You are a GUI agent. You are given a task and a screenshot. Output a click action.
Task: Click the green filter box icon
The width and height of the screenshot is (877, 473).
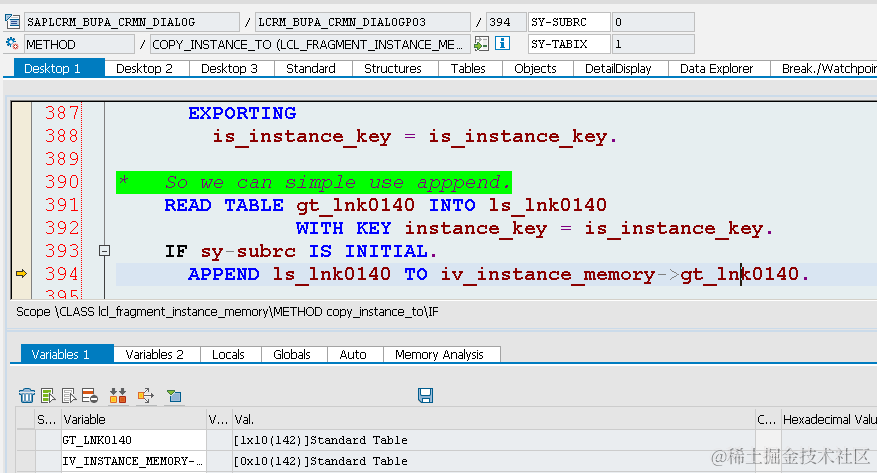174,396
